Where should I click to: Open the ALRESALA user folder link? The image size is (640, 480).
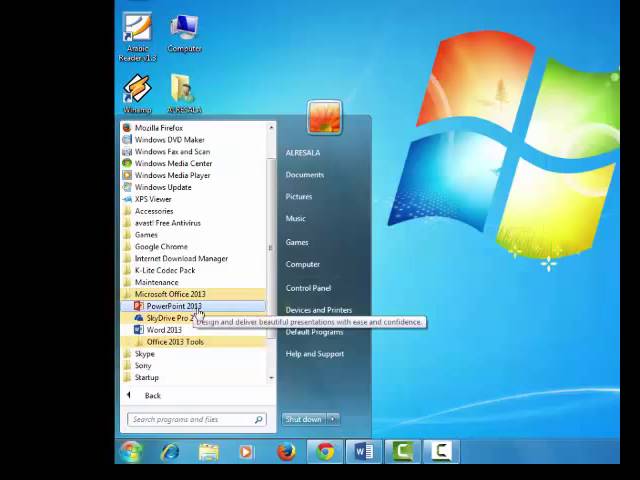click(x=303, y=153)
